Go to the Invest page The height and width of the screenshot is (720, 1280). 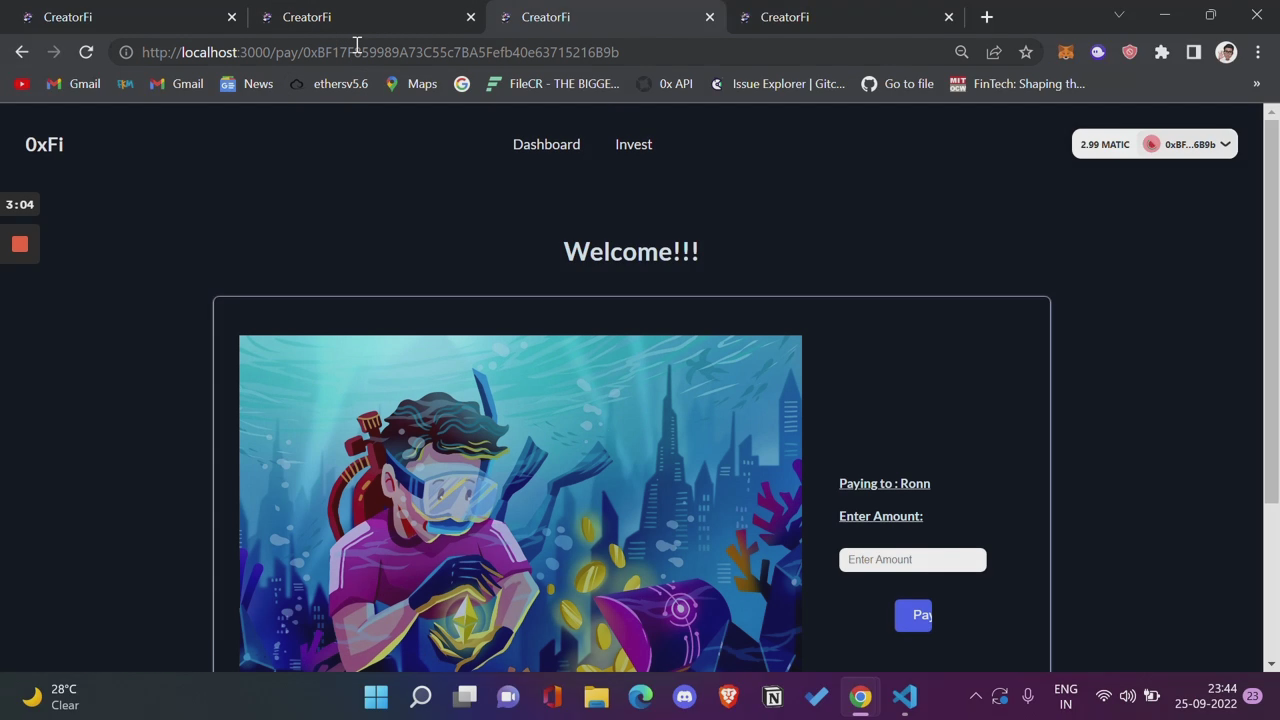coord(634,144)
